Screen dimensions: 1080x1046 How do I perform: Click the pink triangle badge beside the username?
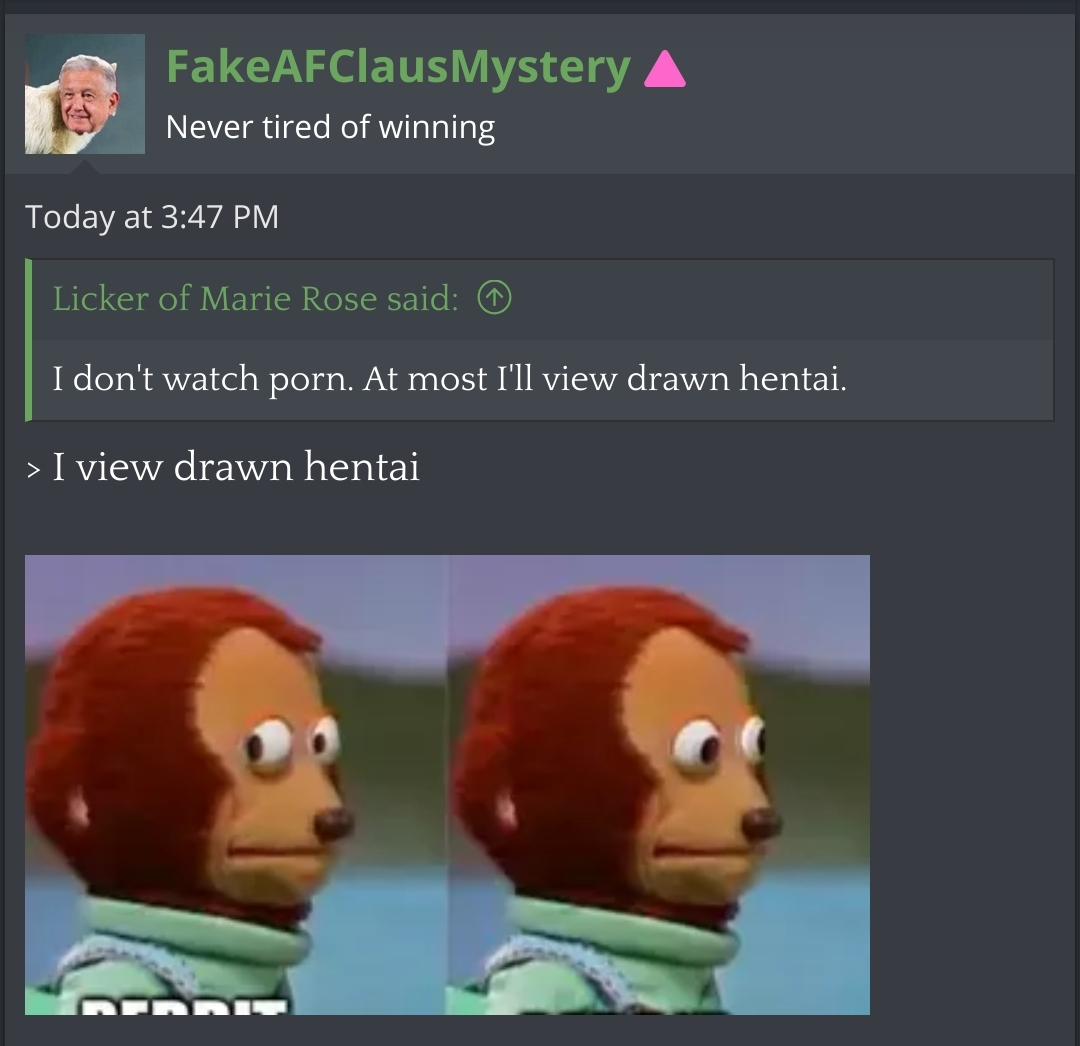665,69
